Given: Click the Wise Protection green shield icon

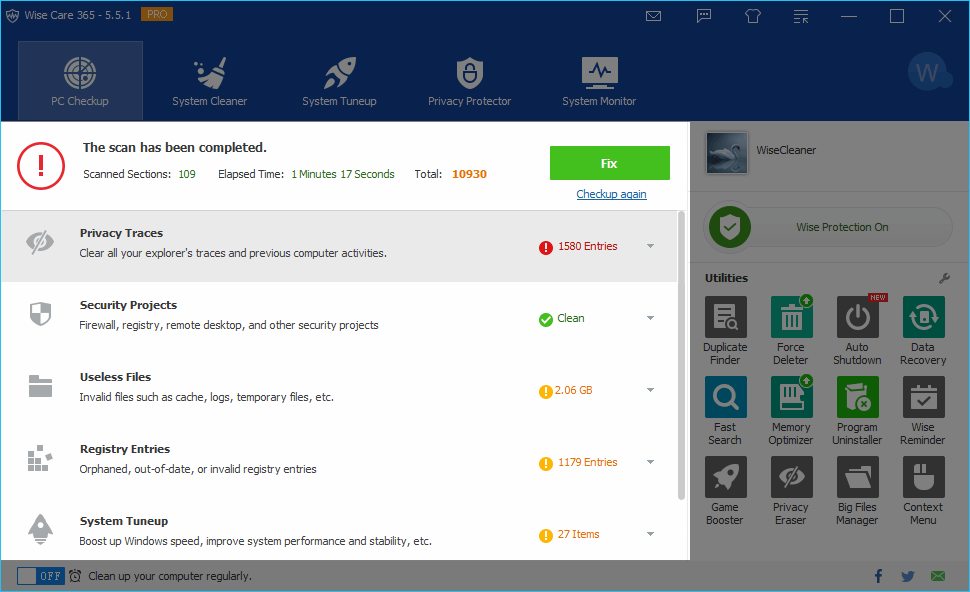Looking at the screenshot, I should click(730, 227).
